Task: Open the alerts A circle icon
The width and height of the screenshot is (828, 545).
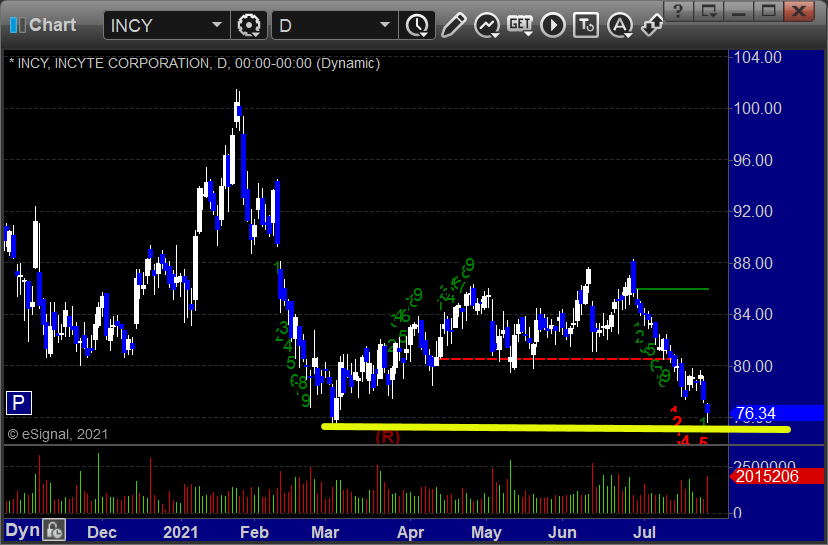Action: tap(620, 25)
